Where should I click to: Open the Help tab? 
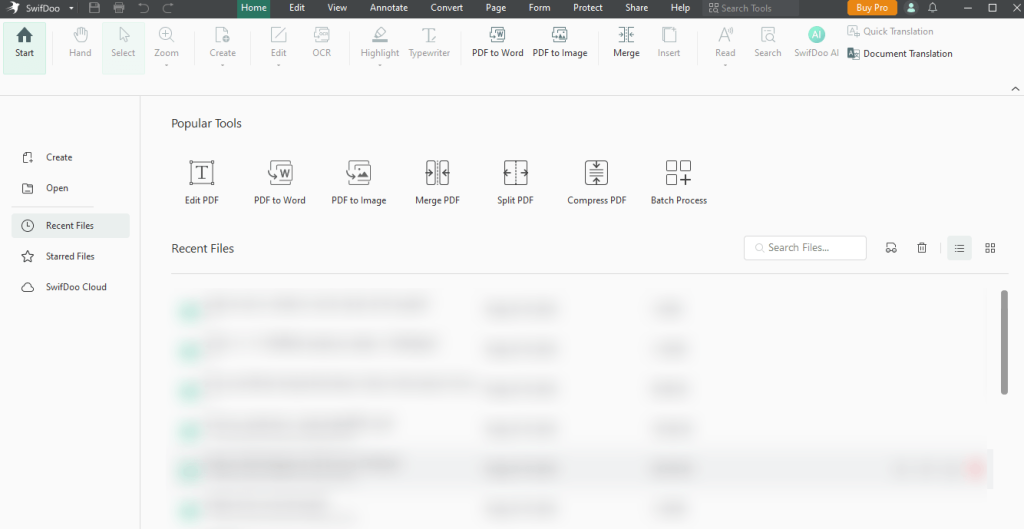coord(680,8)
